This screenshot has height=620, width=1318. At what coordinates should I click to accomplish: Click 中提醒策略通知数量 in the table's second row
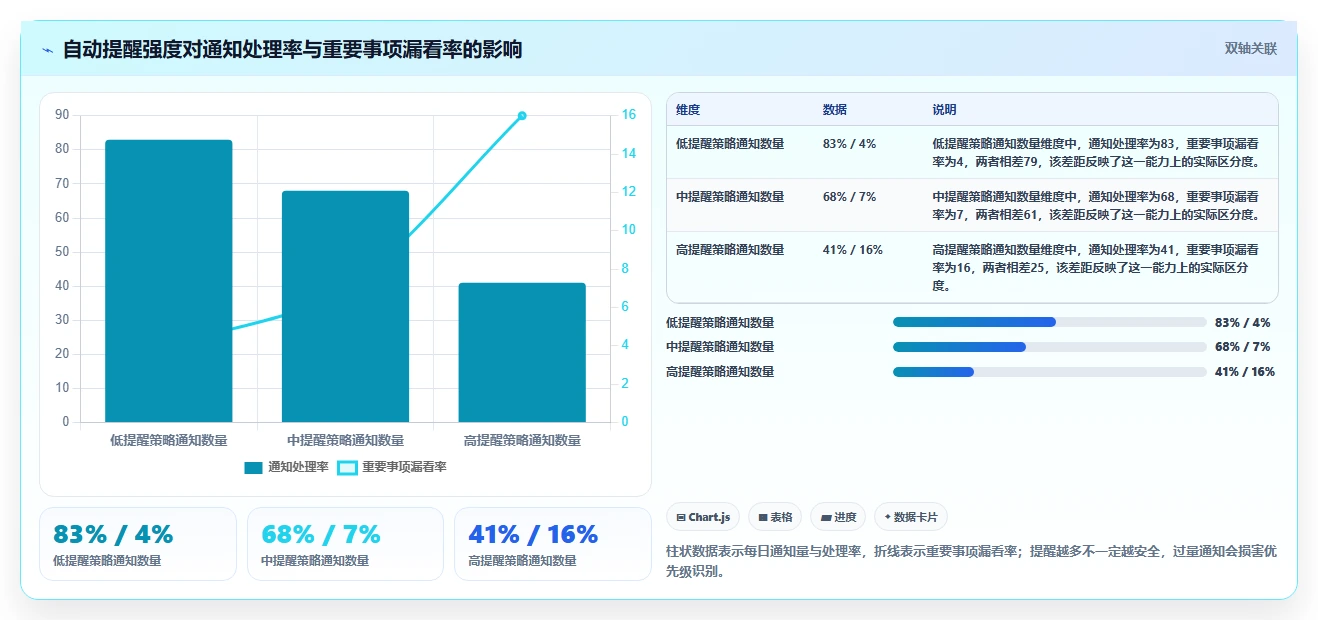(730, 197)
